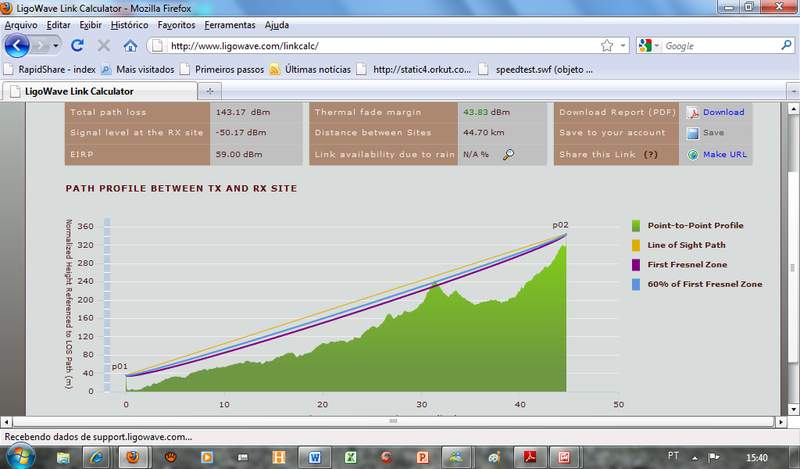Click the (?) help next to Share this Link
Screen dimensions: 800x469
651,155
